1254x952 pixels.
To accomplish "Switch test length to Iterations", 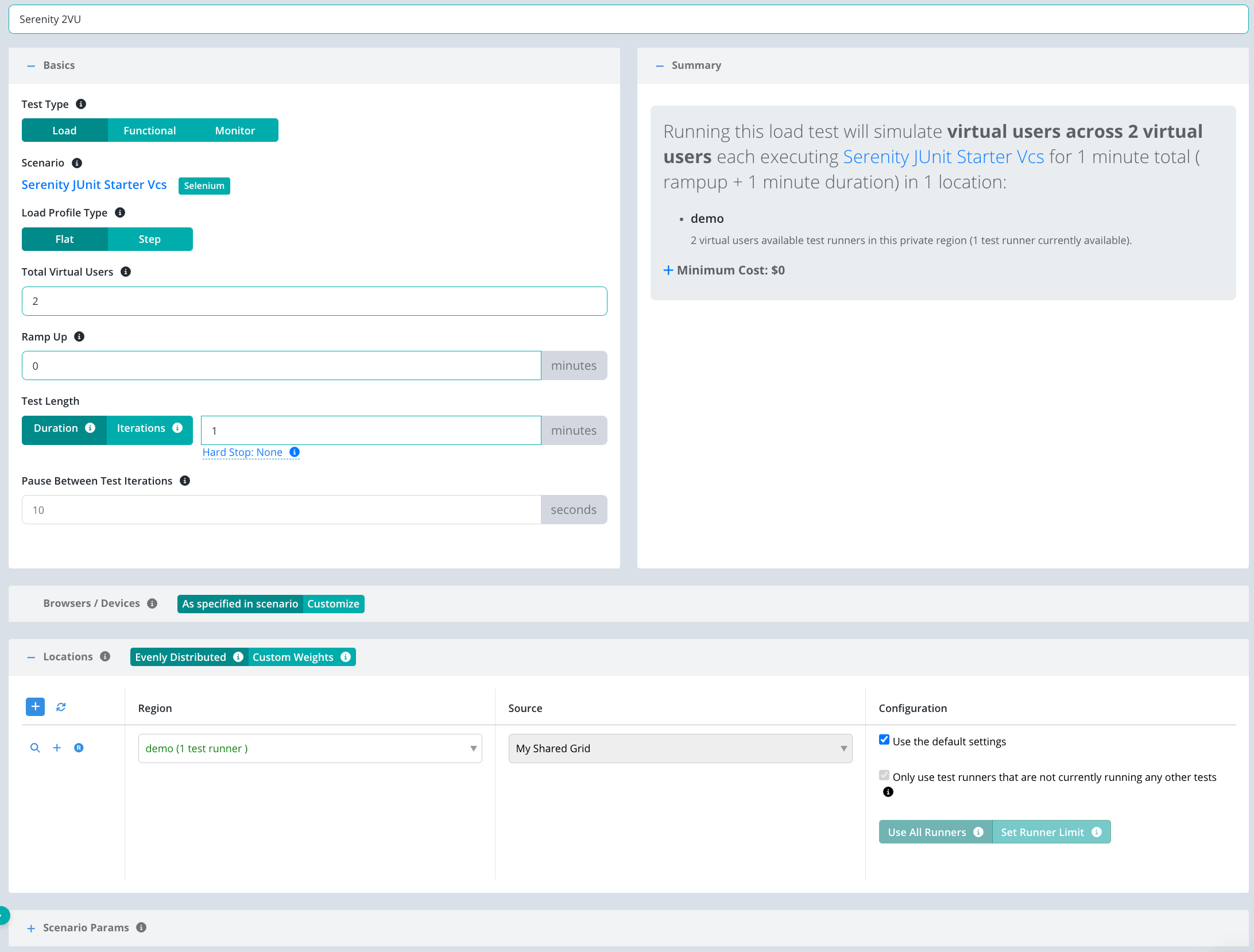I will 141,428.
